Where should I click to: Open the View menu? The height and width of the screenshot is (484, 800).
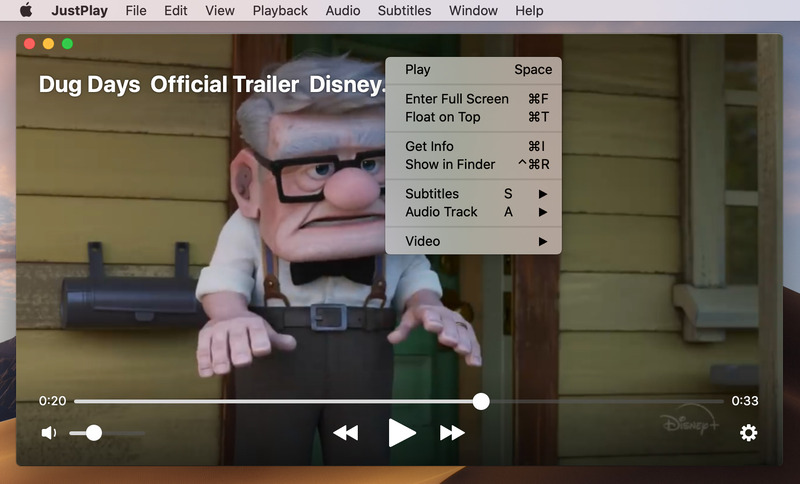220,10
